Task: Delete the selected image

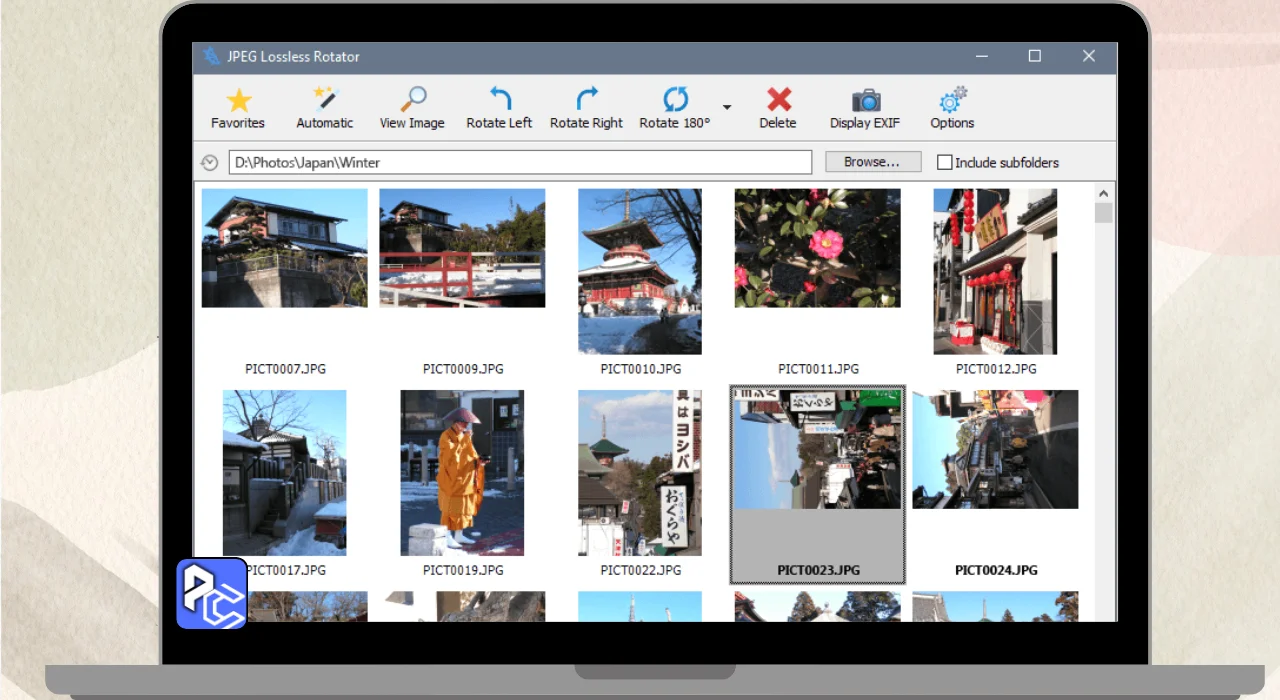Action: tap(778, 108)
